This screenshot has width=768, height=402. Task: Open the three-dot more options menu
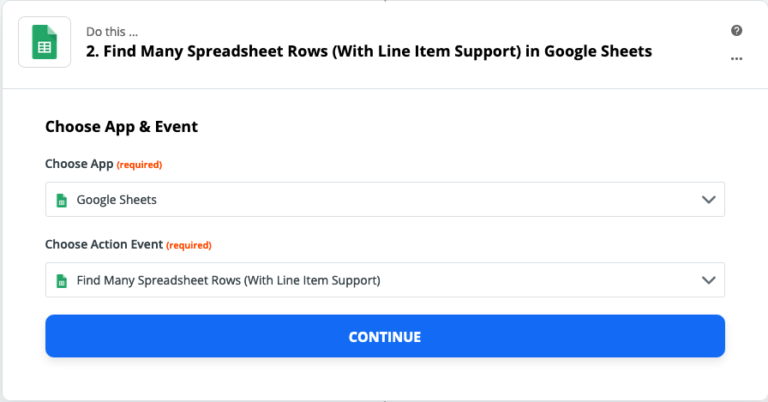pyautogui.click(x=737, y=58)
